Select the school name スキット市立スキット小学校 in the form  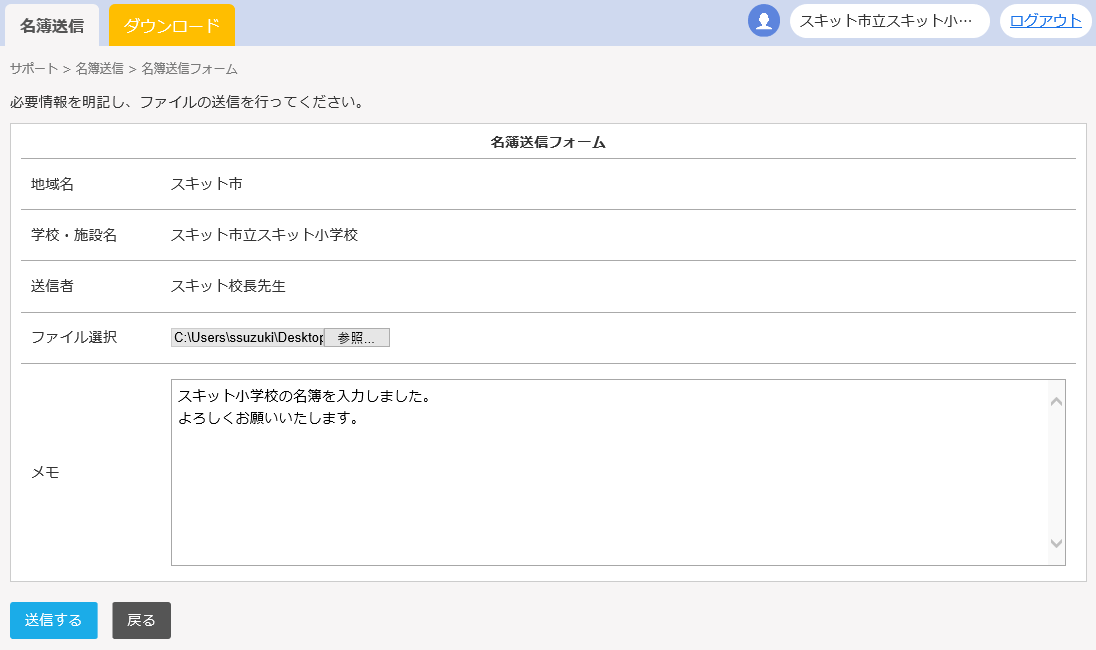[x=264, y=235]
